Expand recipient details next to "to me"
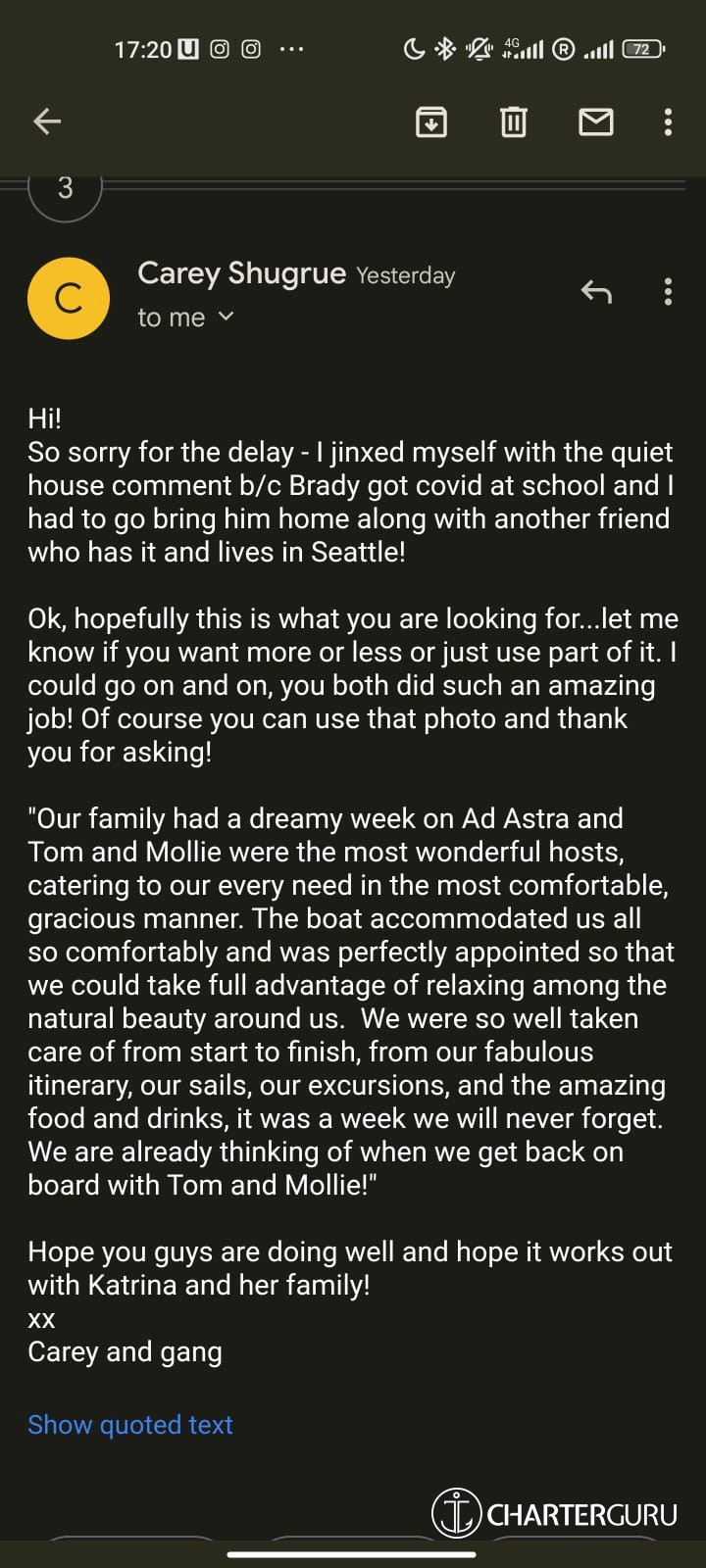706x1568 pixels. click(x=227, y=317)
